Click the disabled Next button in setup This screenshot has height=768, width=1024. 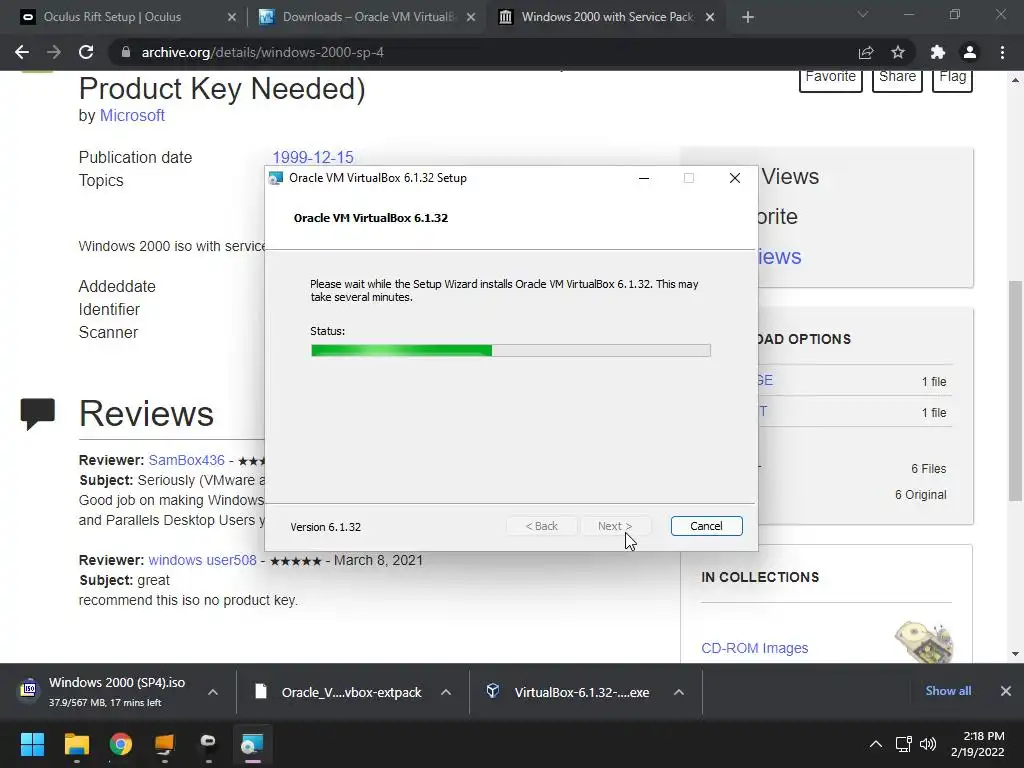[x=615, y=526]
